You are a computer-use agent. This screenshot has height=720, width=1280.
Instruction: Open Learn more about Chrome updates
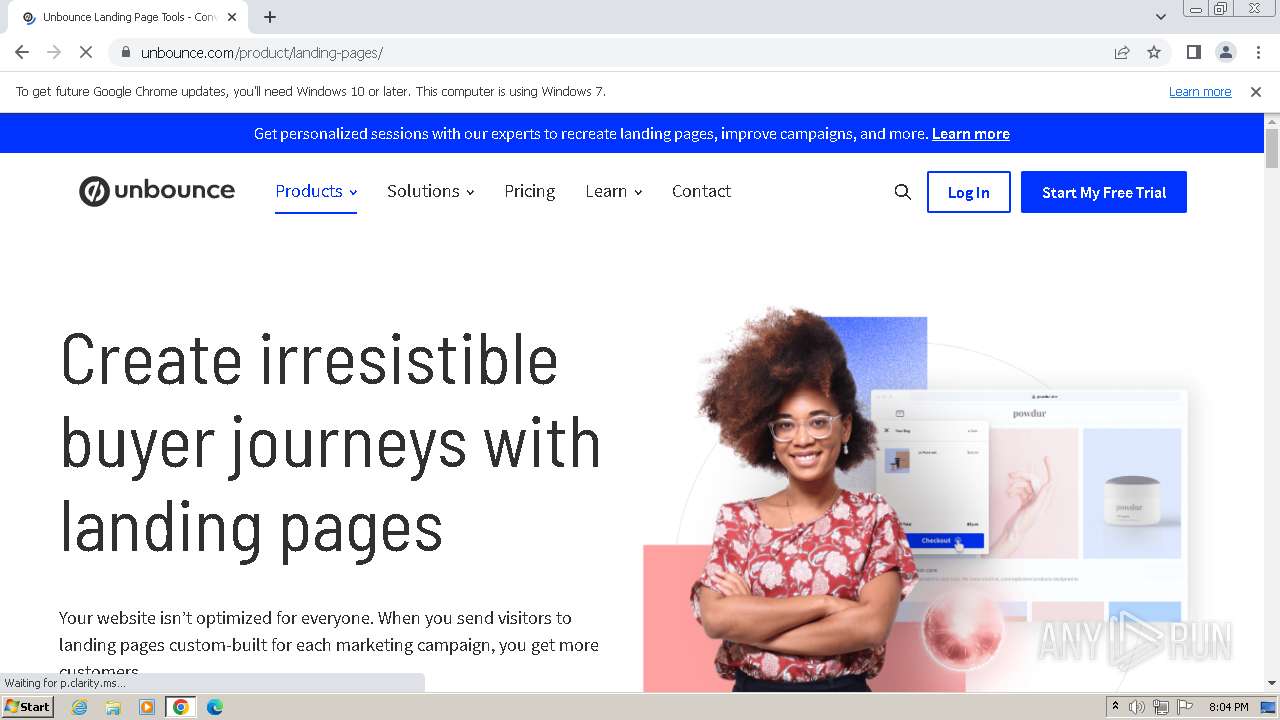point(1200,91)
